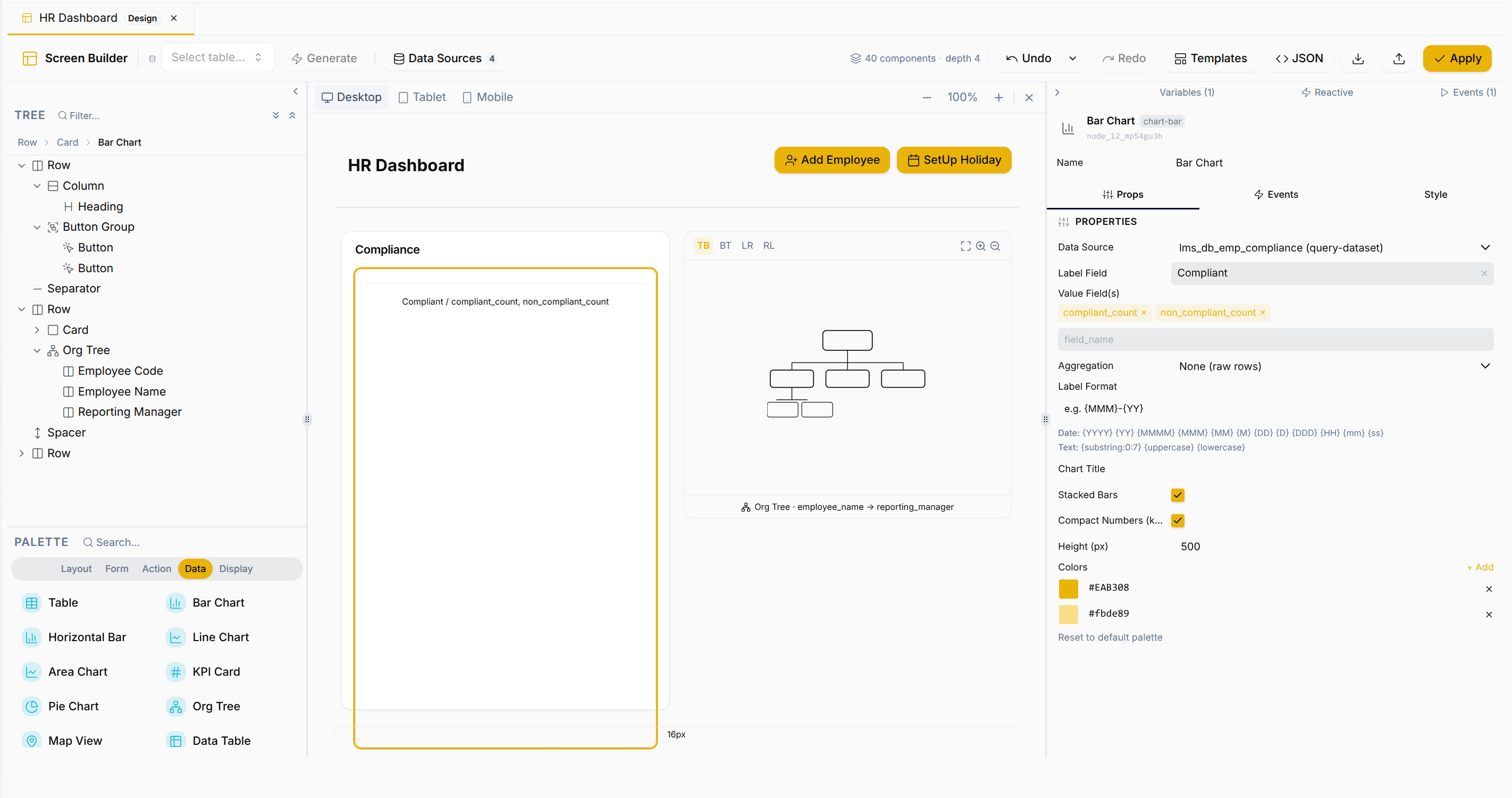Fit org tree to view icon
Image resolution: width=1512 pixels, height=798 pixels.
click(x=965, y=246)
